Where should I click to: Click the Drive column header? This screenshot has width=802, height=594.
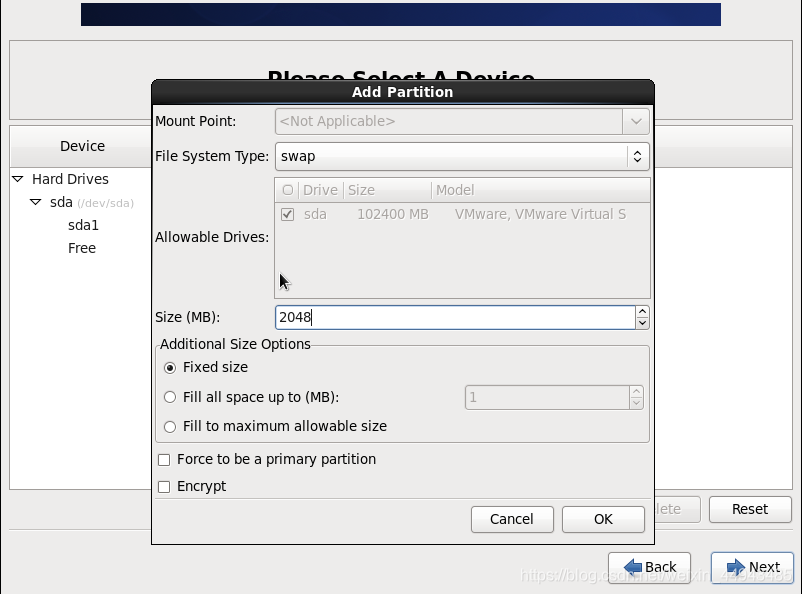[321, 190]
